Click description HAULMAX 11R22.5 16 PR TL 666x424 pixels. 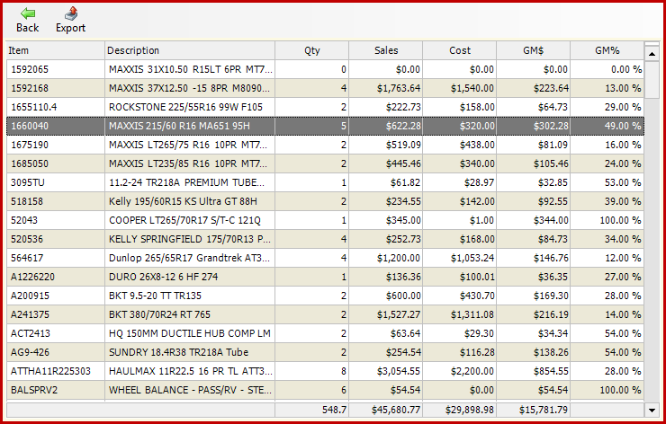[190, 371]
